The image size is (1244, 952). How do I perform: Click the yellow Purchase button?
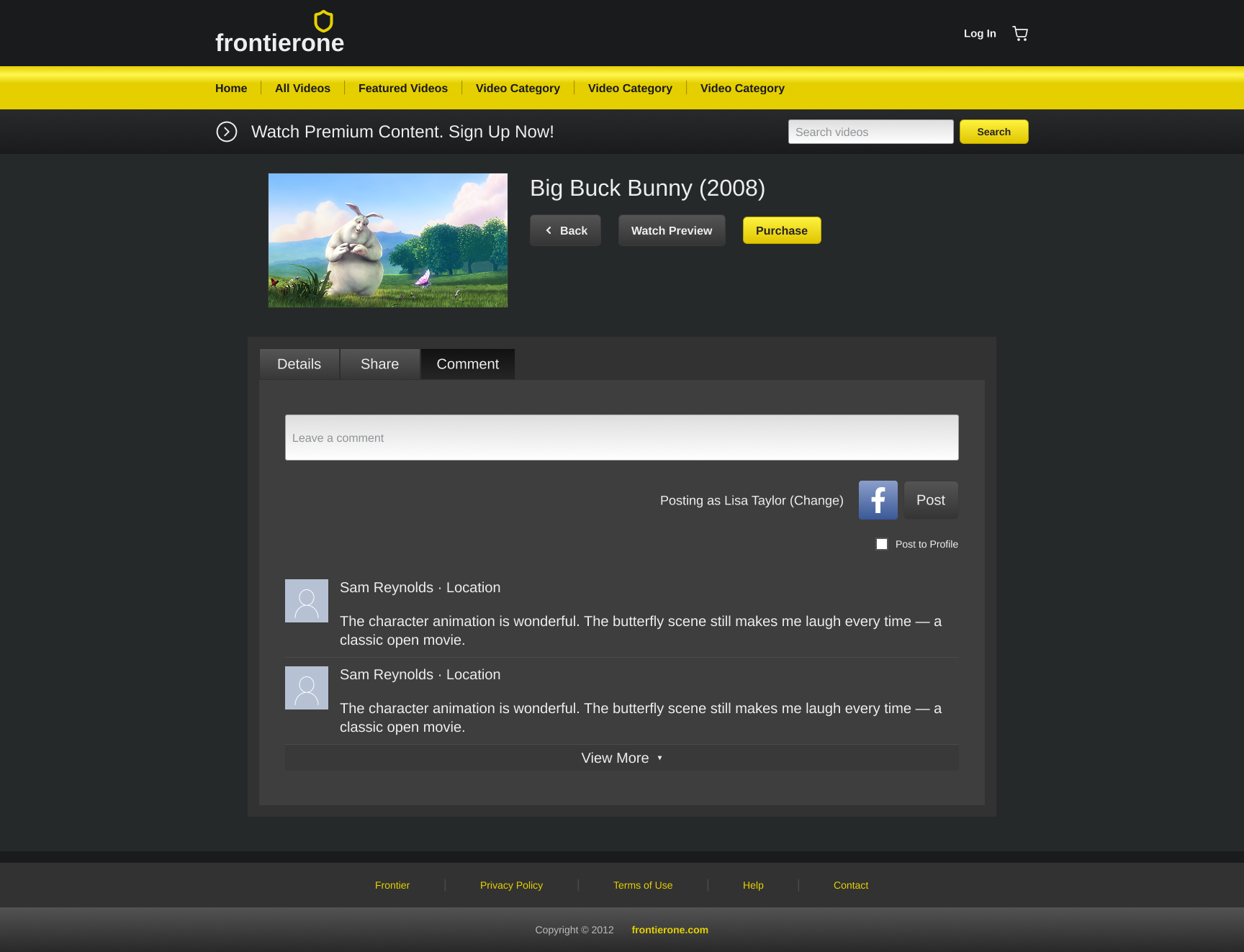pos(782,230)
